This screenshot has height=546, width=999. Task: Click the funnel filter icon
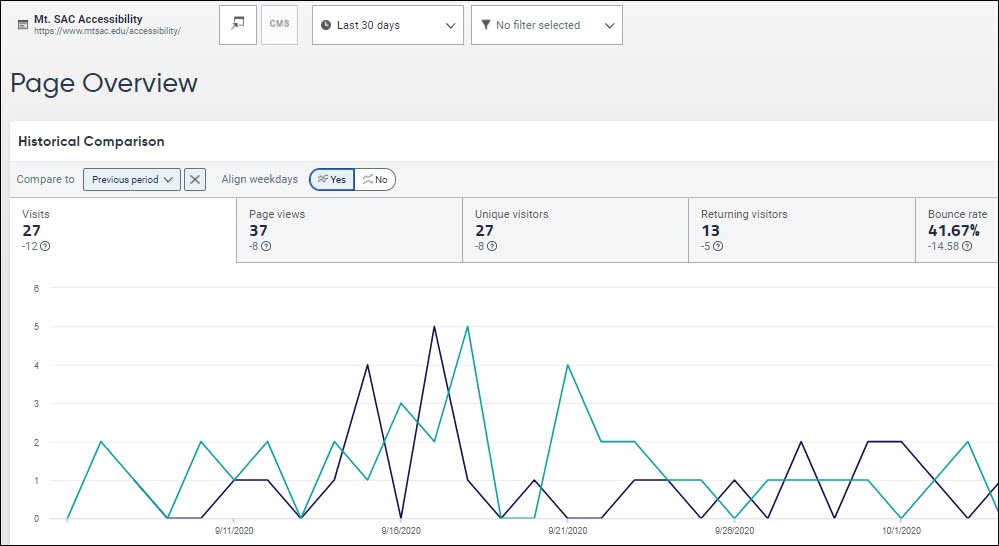485,25
